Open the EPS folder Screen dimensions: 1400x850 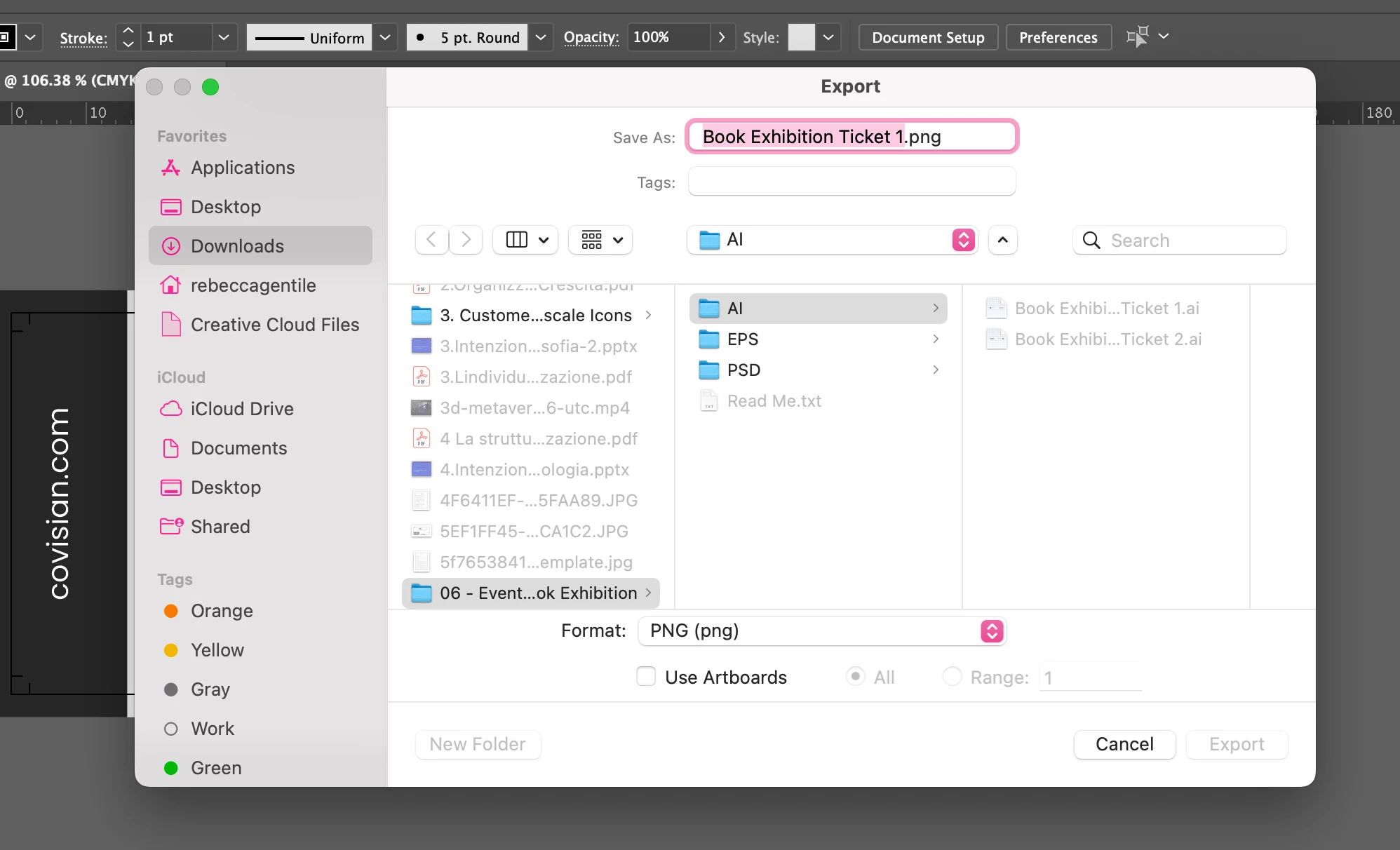pyautogui.click(x=743, y=339)
